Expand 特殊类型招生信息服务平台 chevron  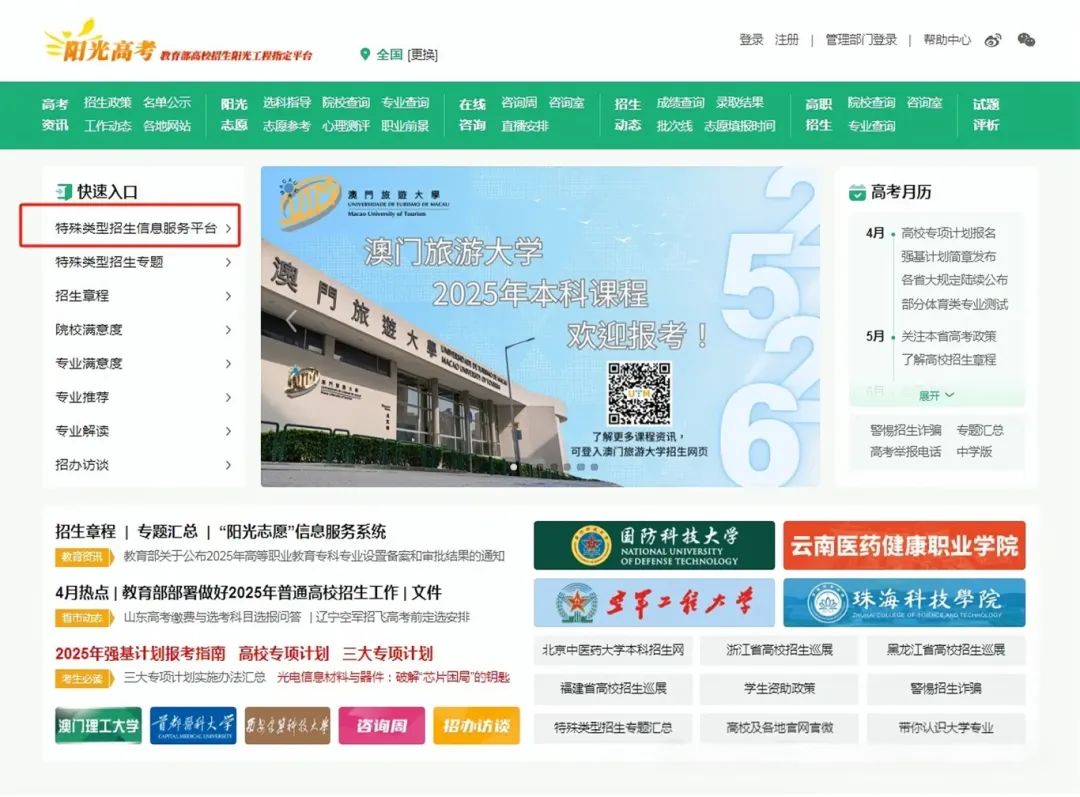[x=228, y=228]
